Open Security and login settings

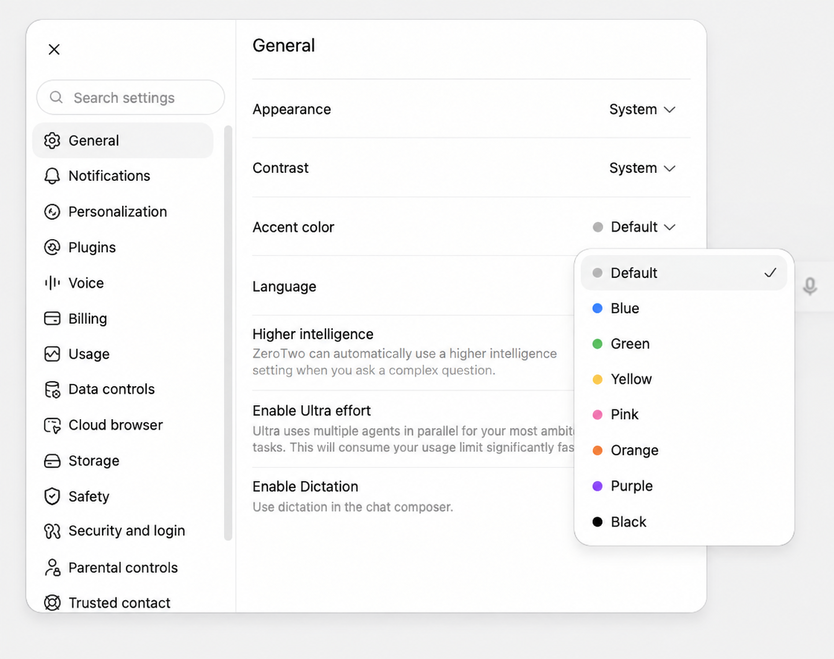123,531
